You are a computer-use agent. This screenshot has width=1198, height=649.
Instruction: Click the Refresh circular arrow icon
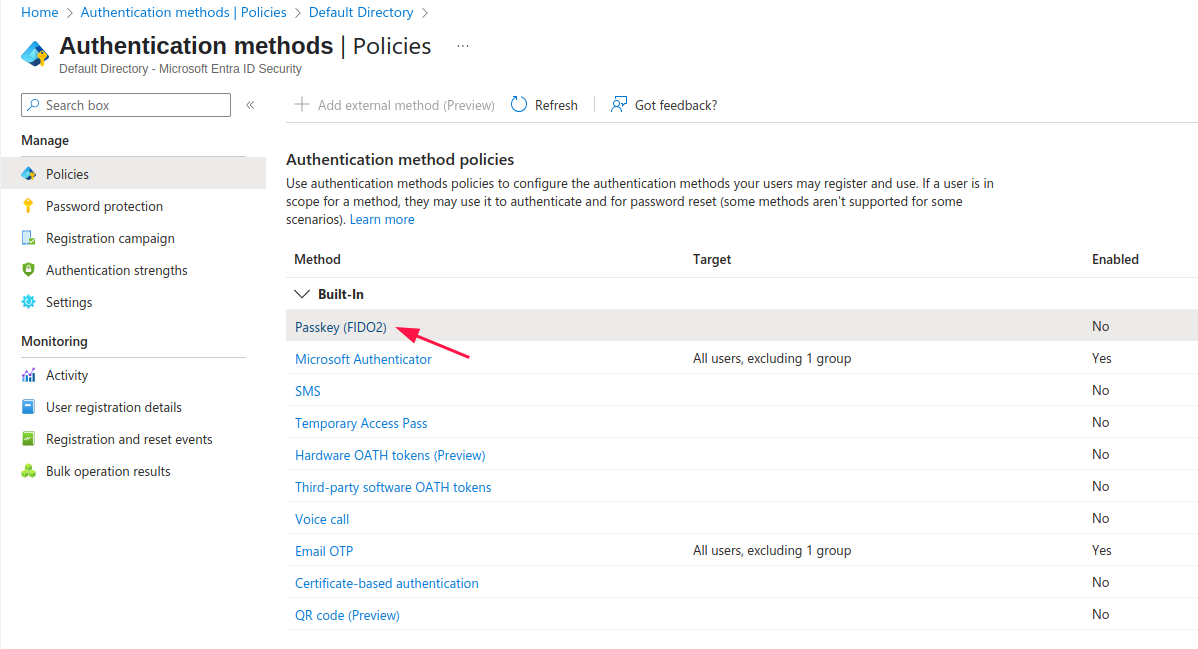pos(519,105)
